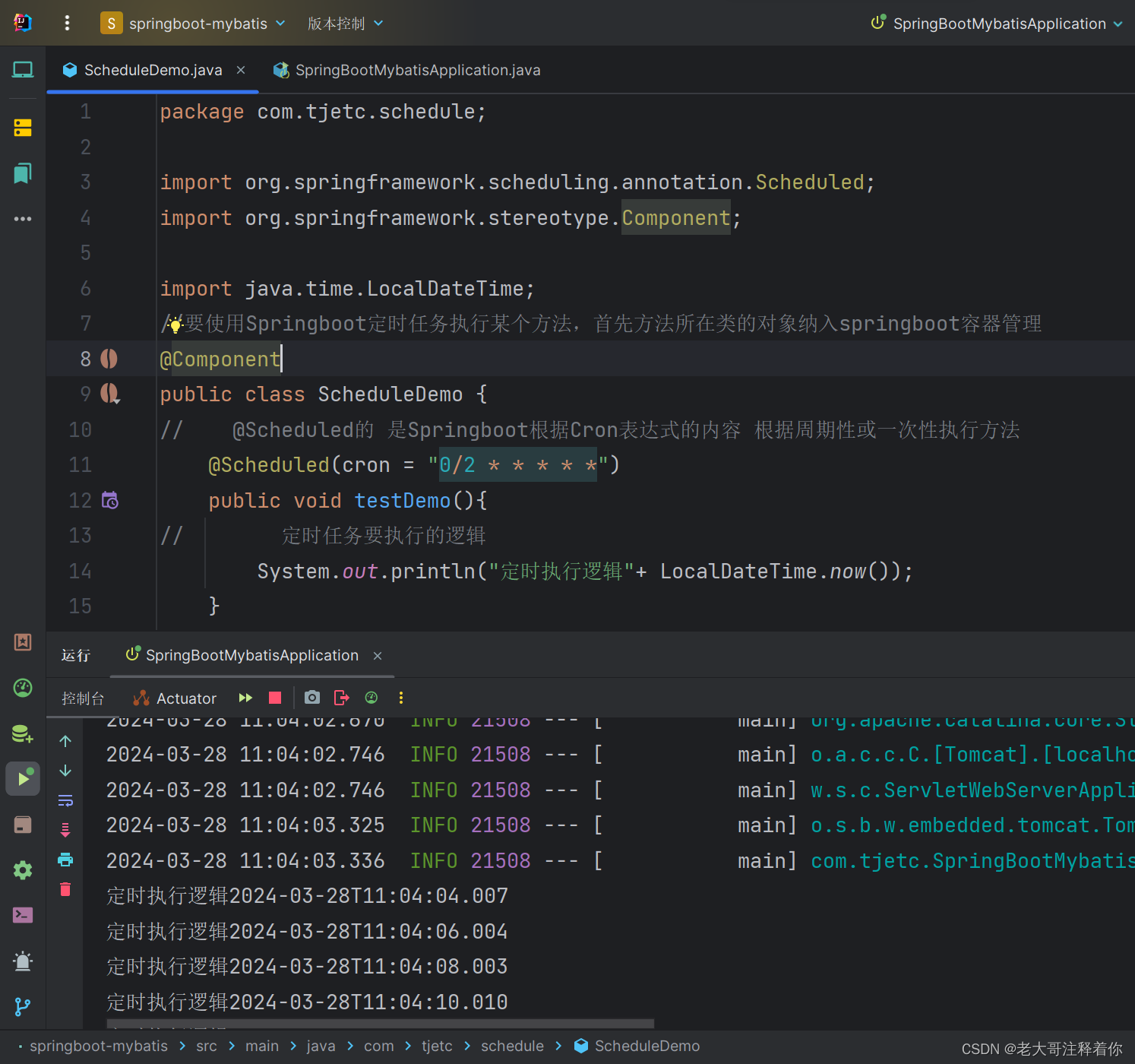Open the Terminal tool window icon
The width and height of the screenshot is (1135, 1064).
click(x=22, y=915)
